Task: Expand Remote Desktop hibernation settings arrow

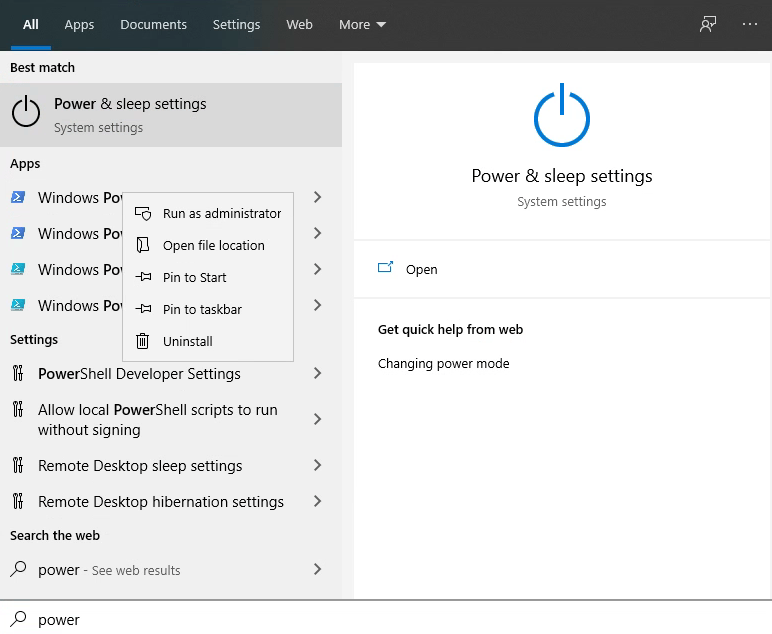Action: (318, 501)
